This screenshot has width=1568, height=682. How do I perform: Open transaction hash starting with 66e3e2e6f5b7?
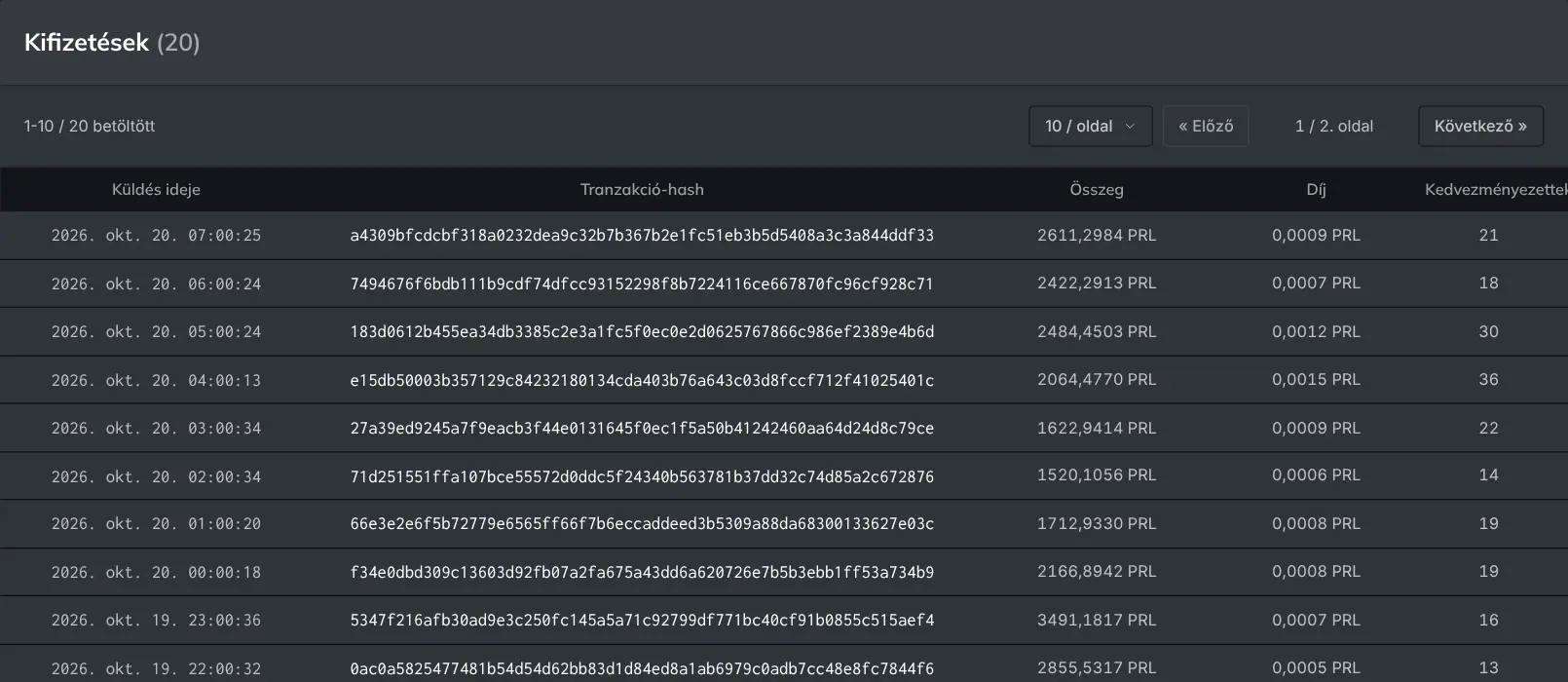pyautogui.click(x=642, y=524)
